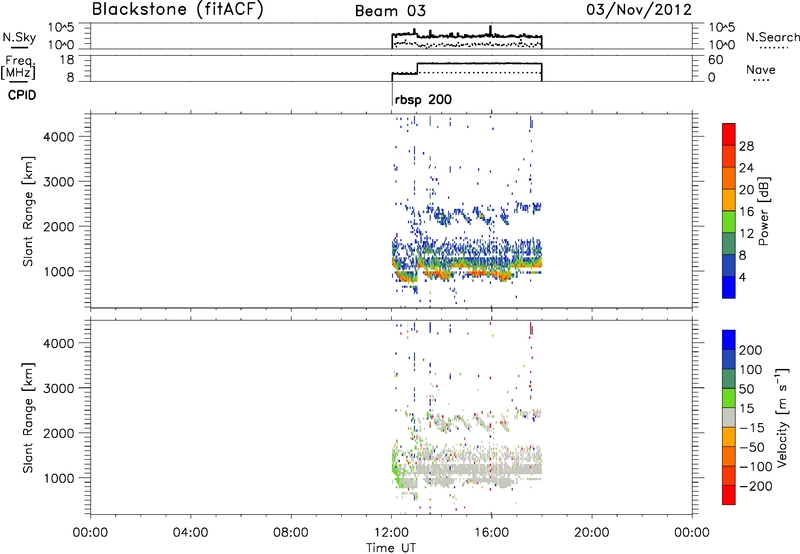Click the 'Freq. [MHz]' label
Viewport: 800px width, 554px height.
pos(18,67)
